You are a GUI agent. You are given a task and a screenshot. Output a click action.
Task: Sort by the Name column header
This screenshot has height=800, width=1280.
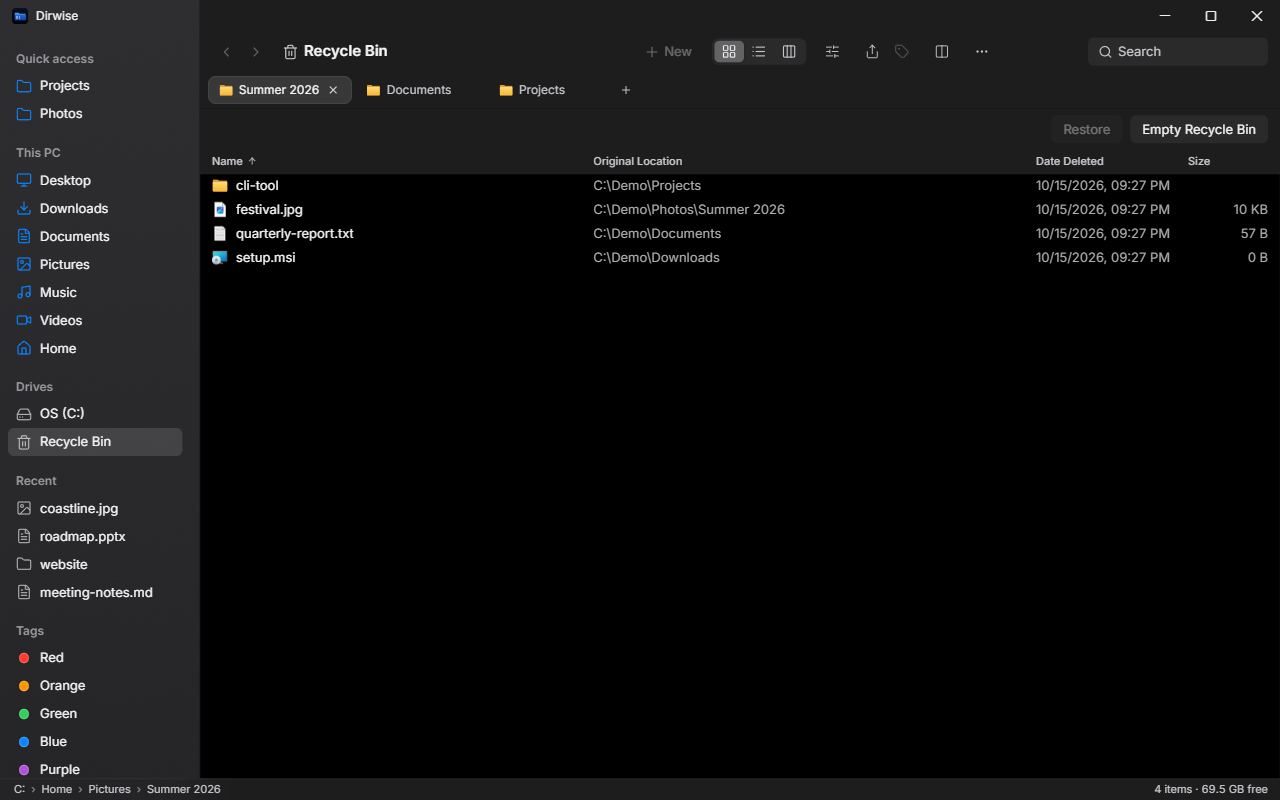coord(234,161)
